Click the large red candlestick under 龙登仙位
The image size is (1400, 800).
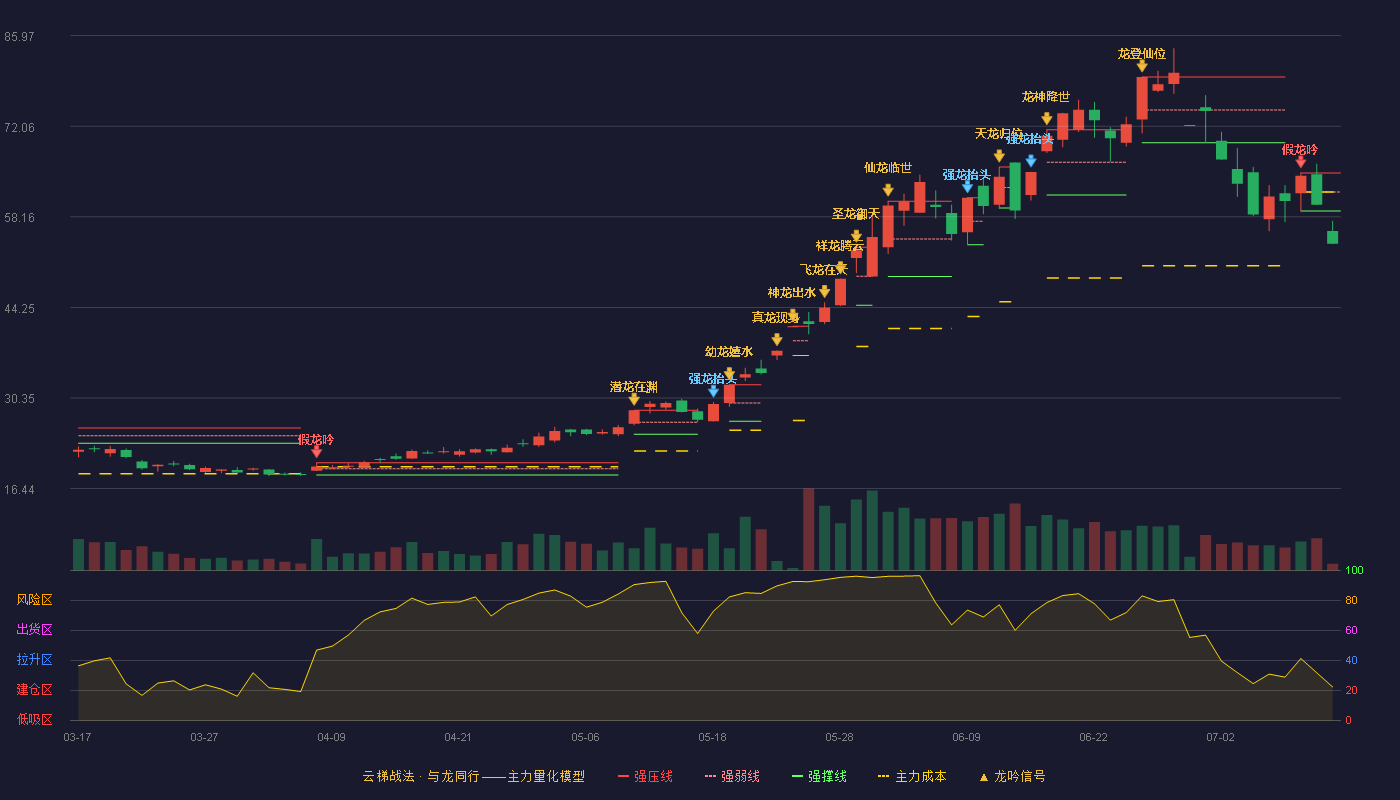[x=1142, y=98]
